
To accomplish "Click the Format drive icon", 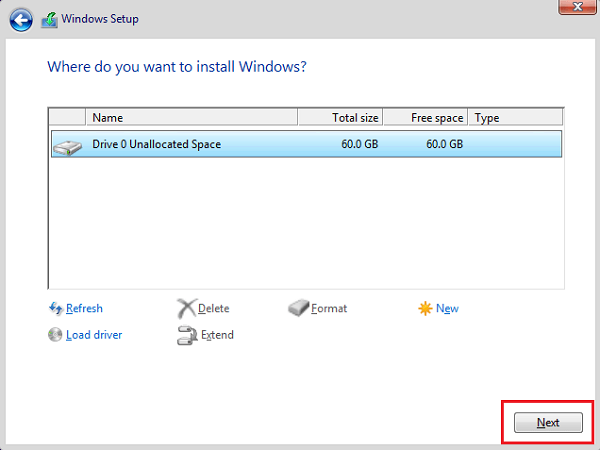I will 298,308.
